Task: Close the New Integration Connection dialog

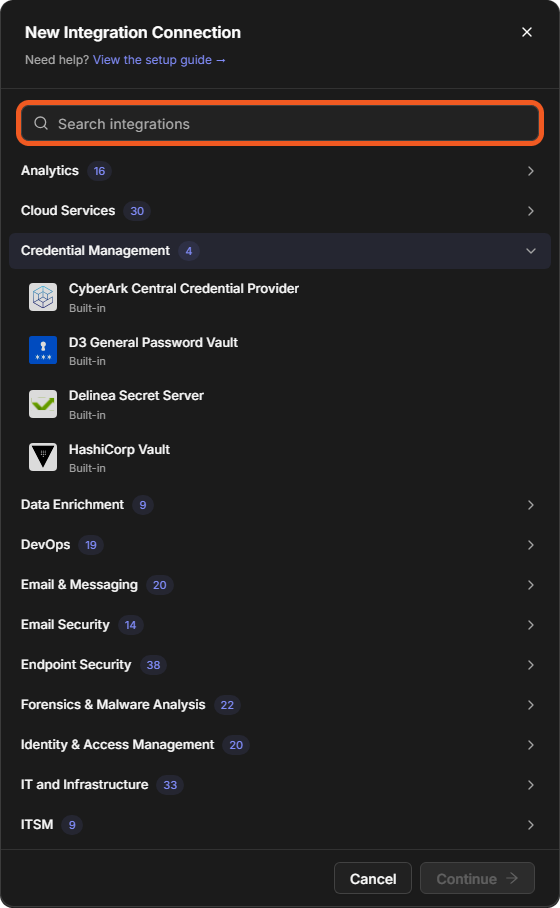Action: (526, 32)
